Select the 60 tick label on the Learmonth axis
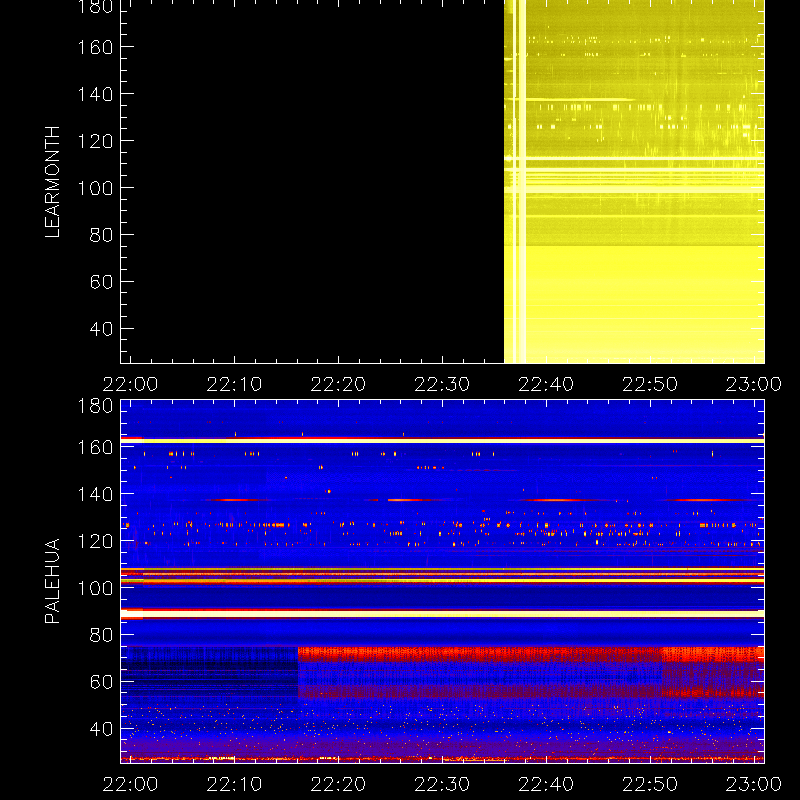The width and height of the screenshot is (800, 800). (x=101, y=282)
